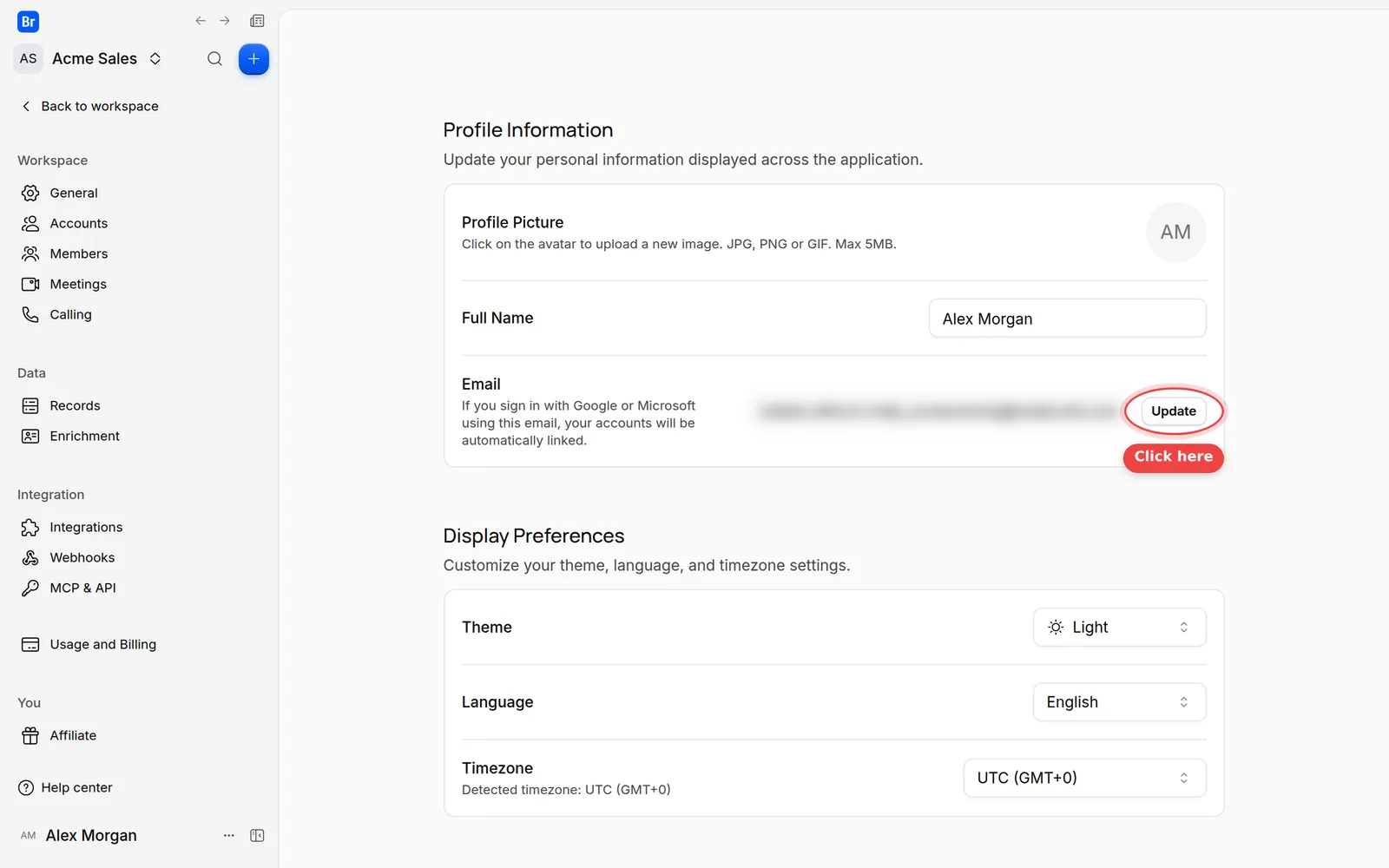Screen dimensions: 1389x868
Task: Click the Usage and Billing card icon
Action: [30, 644]
